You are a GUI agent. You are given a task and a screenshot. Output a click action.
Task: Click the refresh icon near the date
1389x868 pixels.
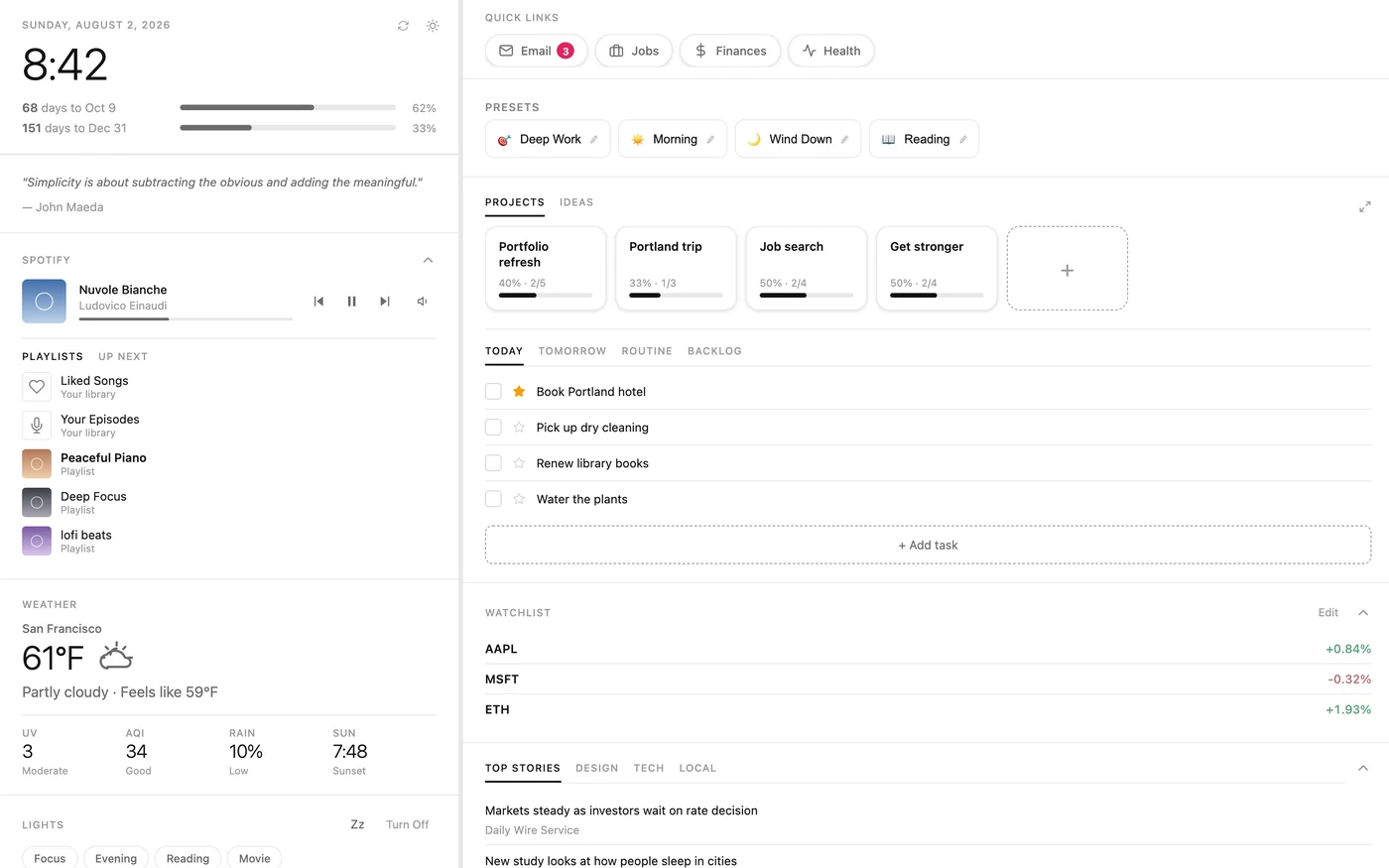[x=403, y=26]
